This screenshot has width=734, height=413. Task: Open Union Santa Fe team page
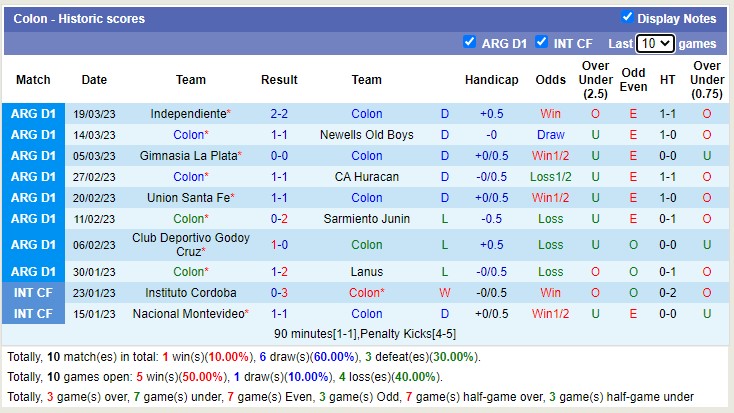[187, 198]
